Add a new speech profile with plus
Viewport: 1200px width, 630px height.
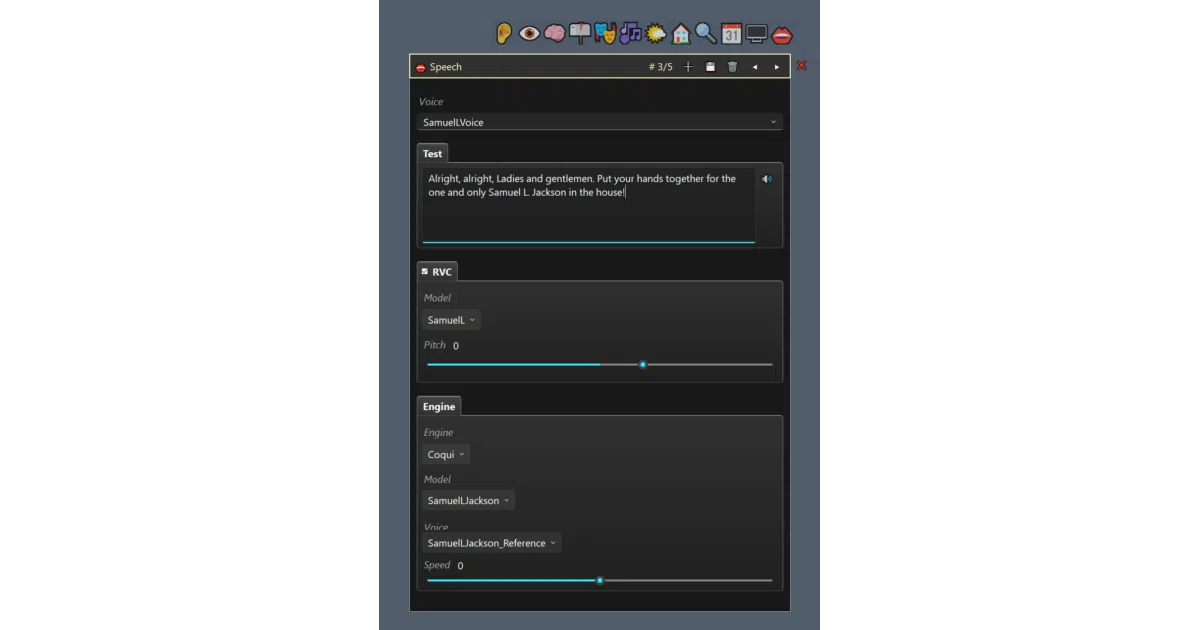[x=688, y=67]
